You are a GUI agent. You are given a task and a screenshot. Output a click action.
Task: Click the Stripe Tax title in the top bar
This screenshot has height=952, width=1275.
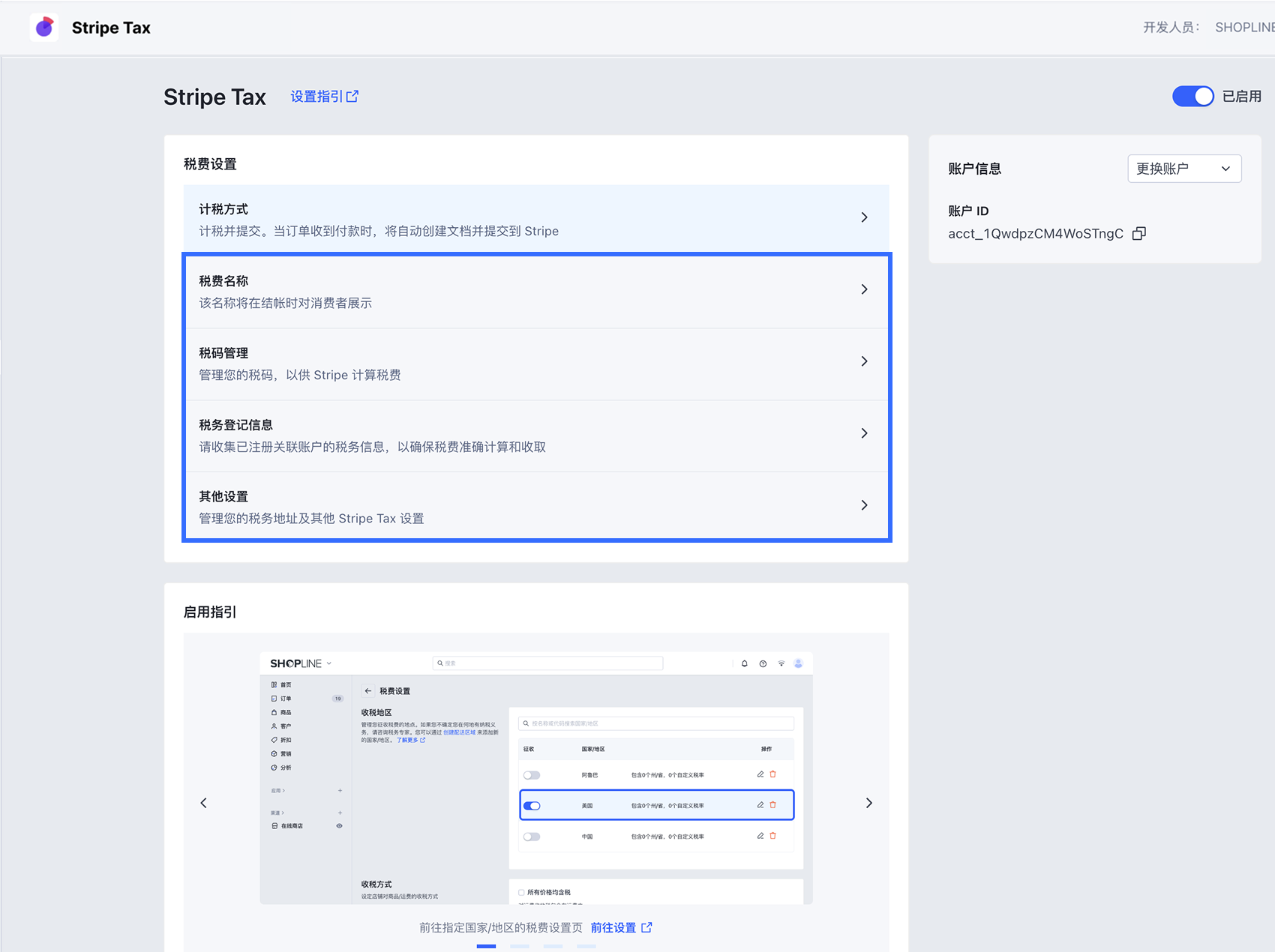click(x=111, y=28)
